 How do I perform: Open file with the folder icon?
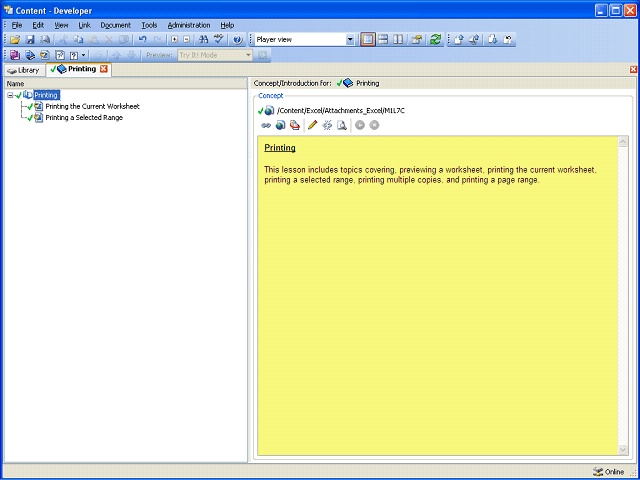pos(15,40)
